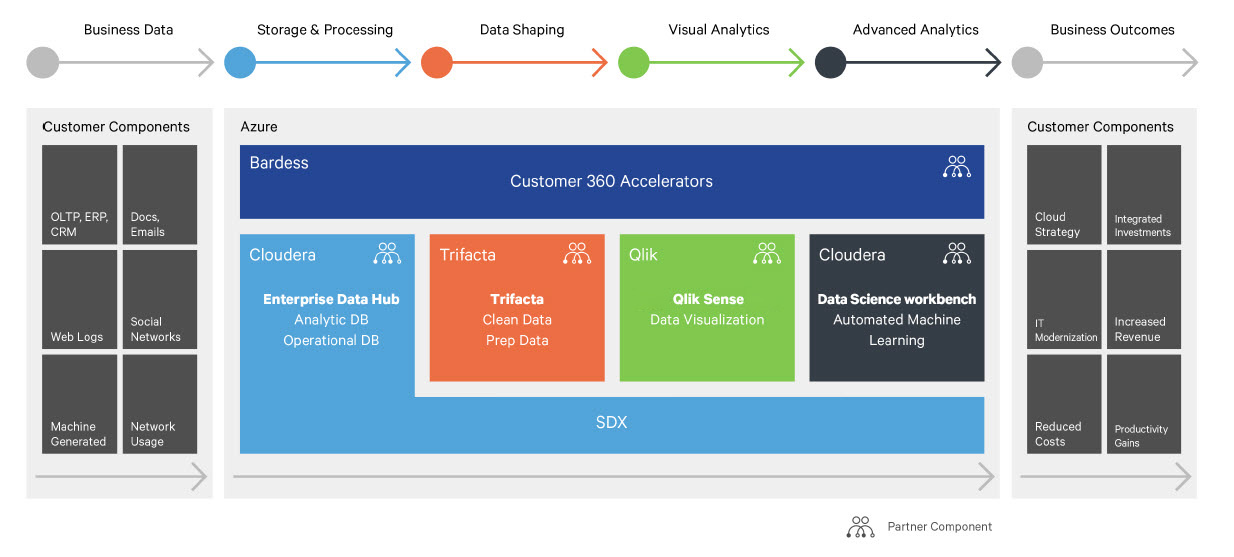The height and width of the screenshot is (557, 1234).
Task: Click the Business Data stage heading
Action: coord(128,30)
